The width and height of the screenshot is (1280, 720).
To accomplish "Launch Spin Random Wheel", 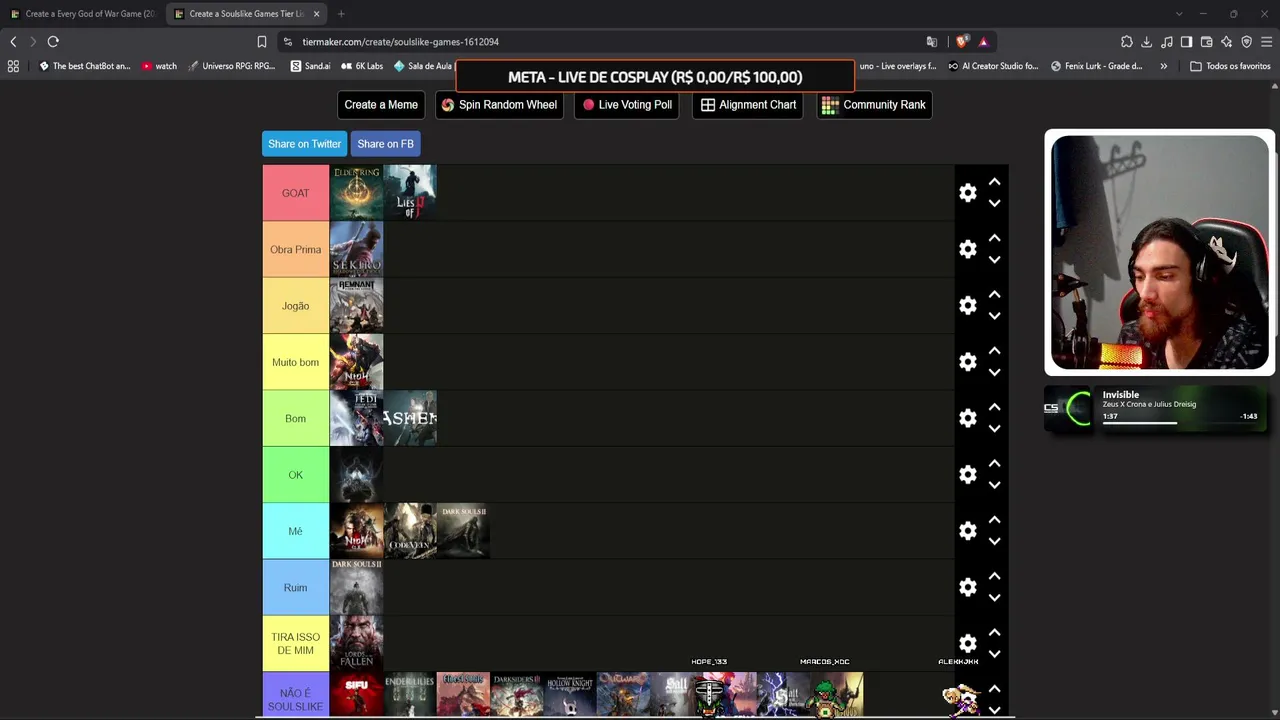I will click(499, 105).
